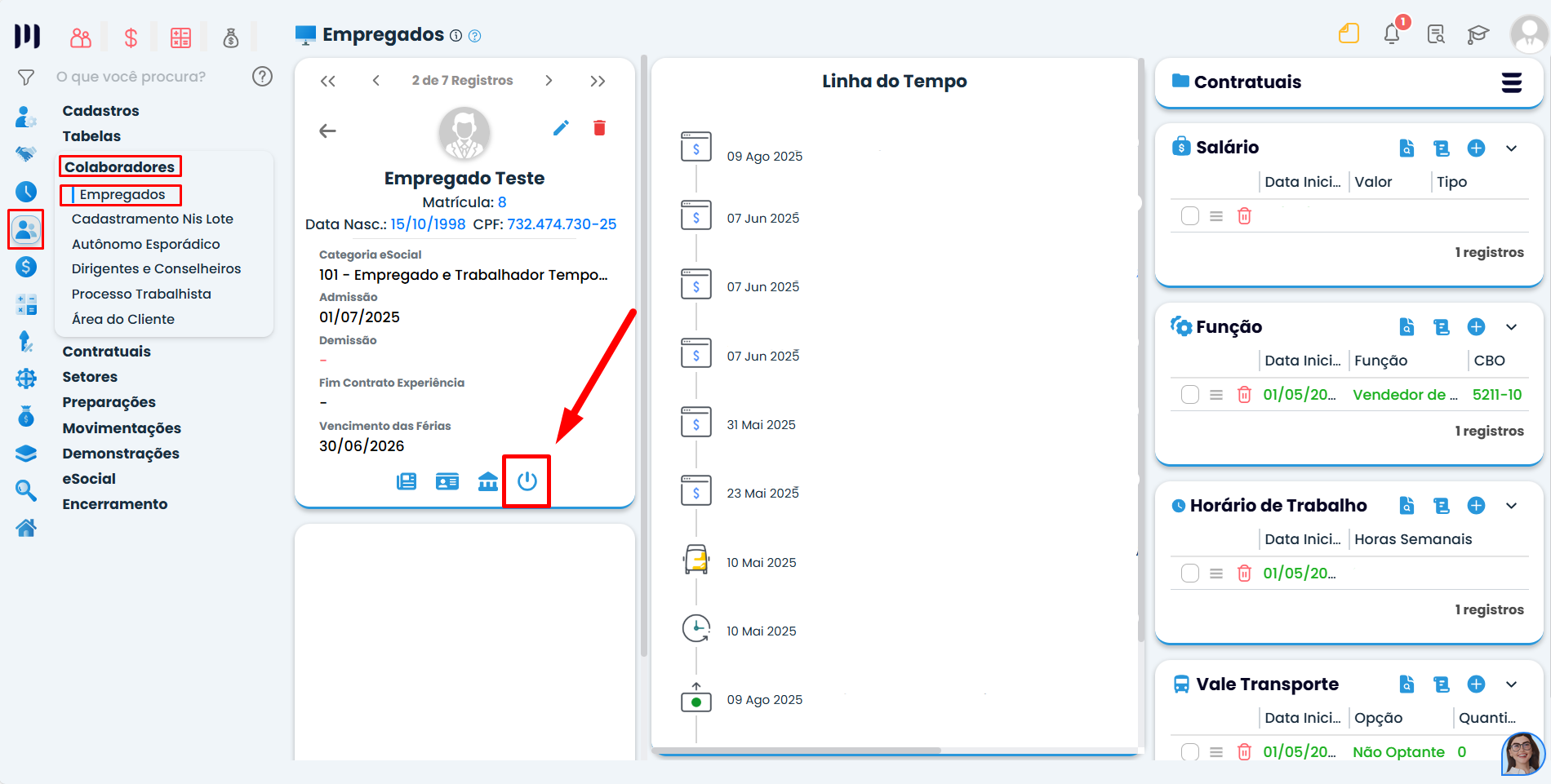Image resolution: width=1551 pixels, height=784 pixels.
Task: Open Cadastramento Nis Lote
Action: pyautogui.click(x=153, y=219)
